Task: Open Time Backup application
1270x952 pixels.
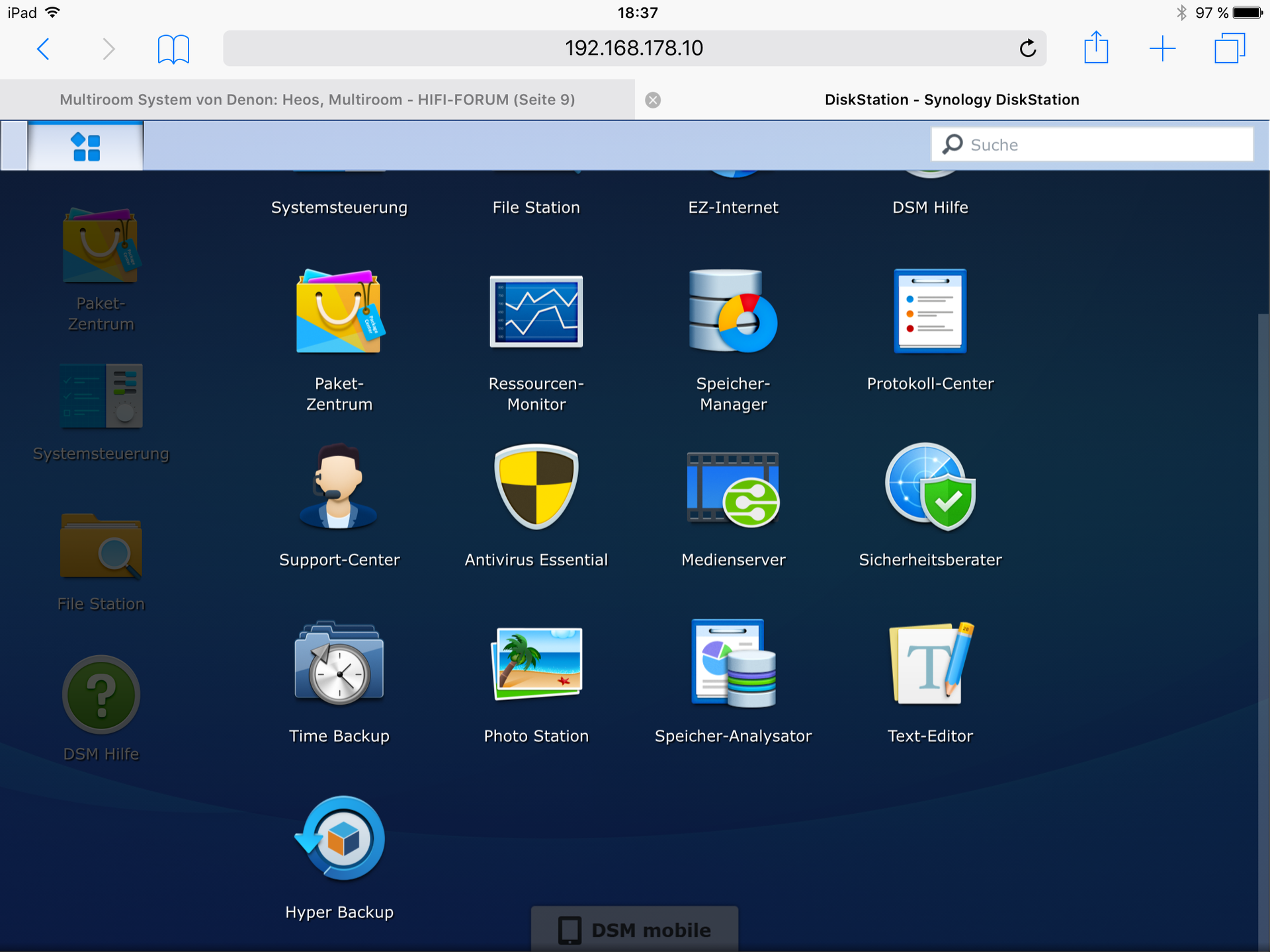Action: 339,664
